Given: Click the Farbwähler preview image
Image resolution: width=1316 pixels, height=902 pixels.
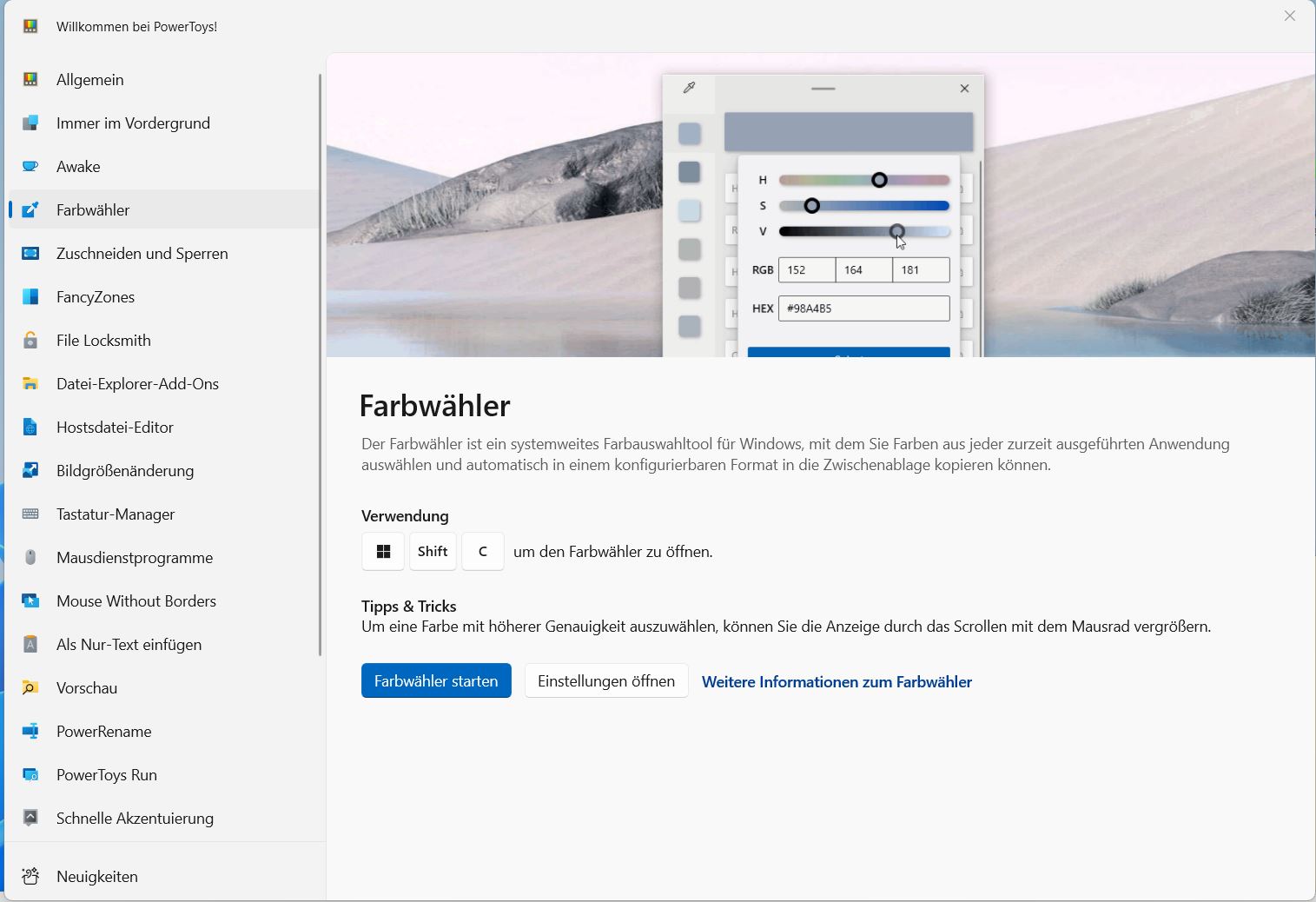Looking at the screenshot, I should pyautogui.click(x=821, y=205).
